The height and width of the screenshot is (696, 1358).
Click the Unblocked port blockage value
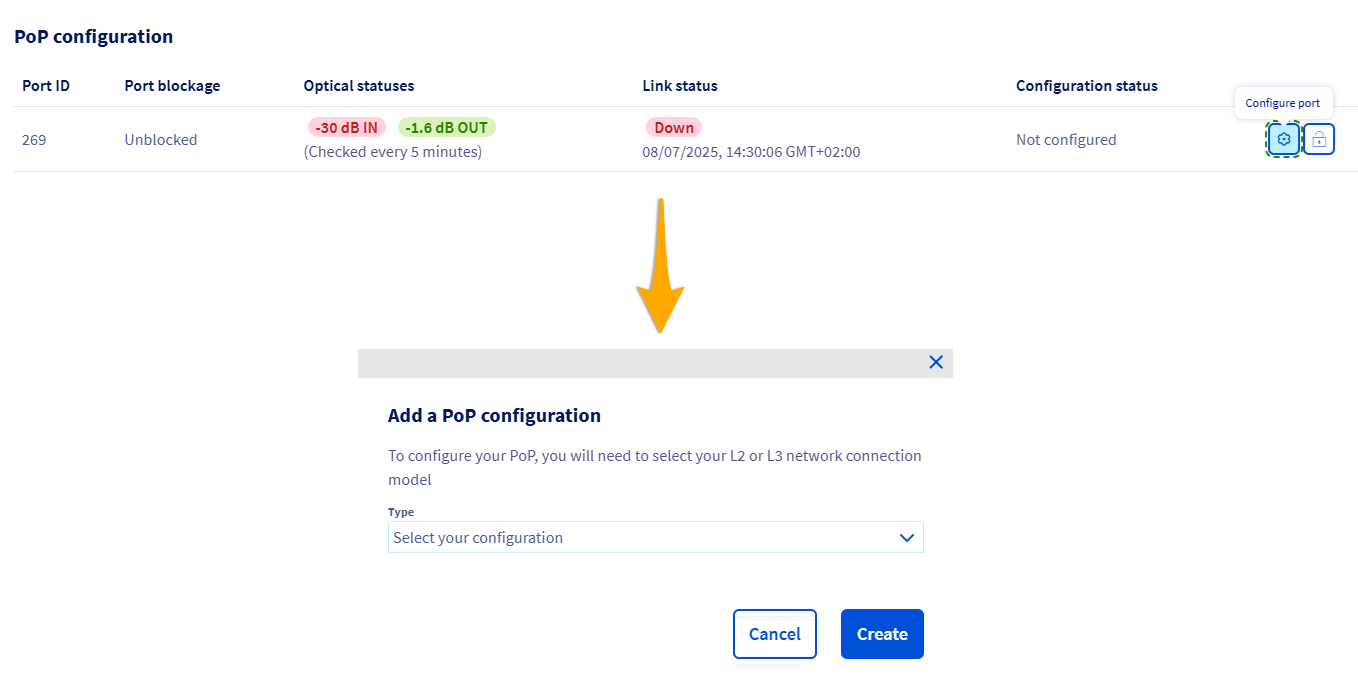161,140
